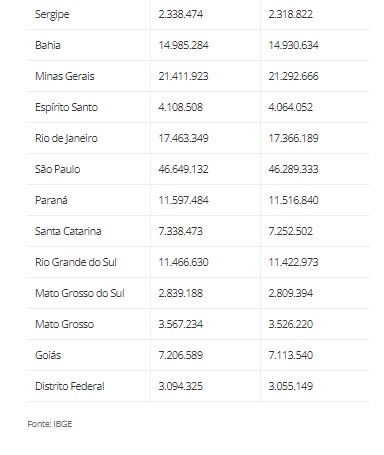Viewport: 384px width, 455px height.
Task: Select Mato Grosso value 3.567.234
Action: pyautogui.click(x=180, y=324)
